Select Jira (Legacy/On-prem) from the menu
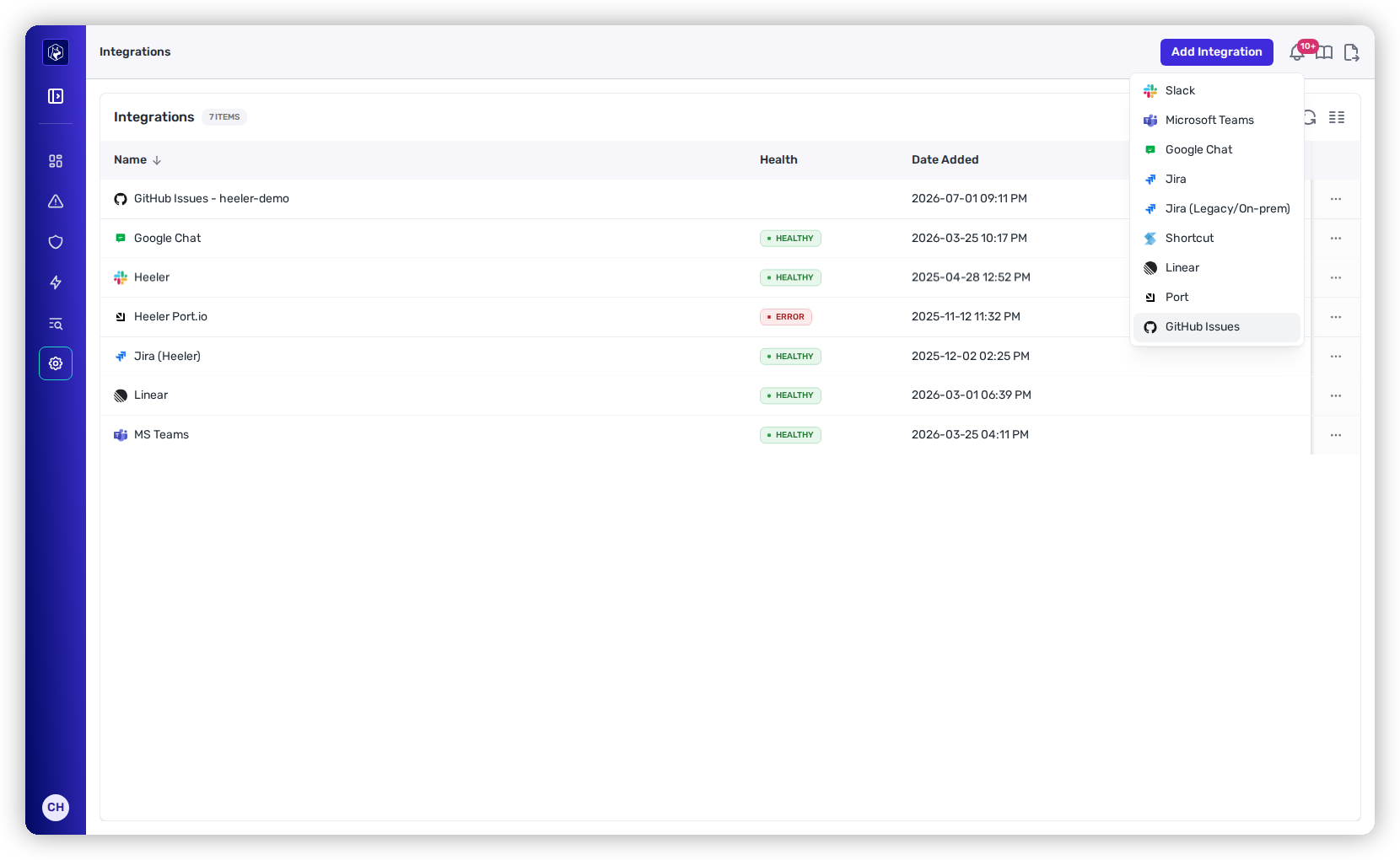Screen dimensions: 1400x860 (1216, 208)
